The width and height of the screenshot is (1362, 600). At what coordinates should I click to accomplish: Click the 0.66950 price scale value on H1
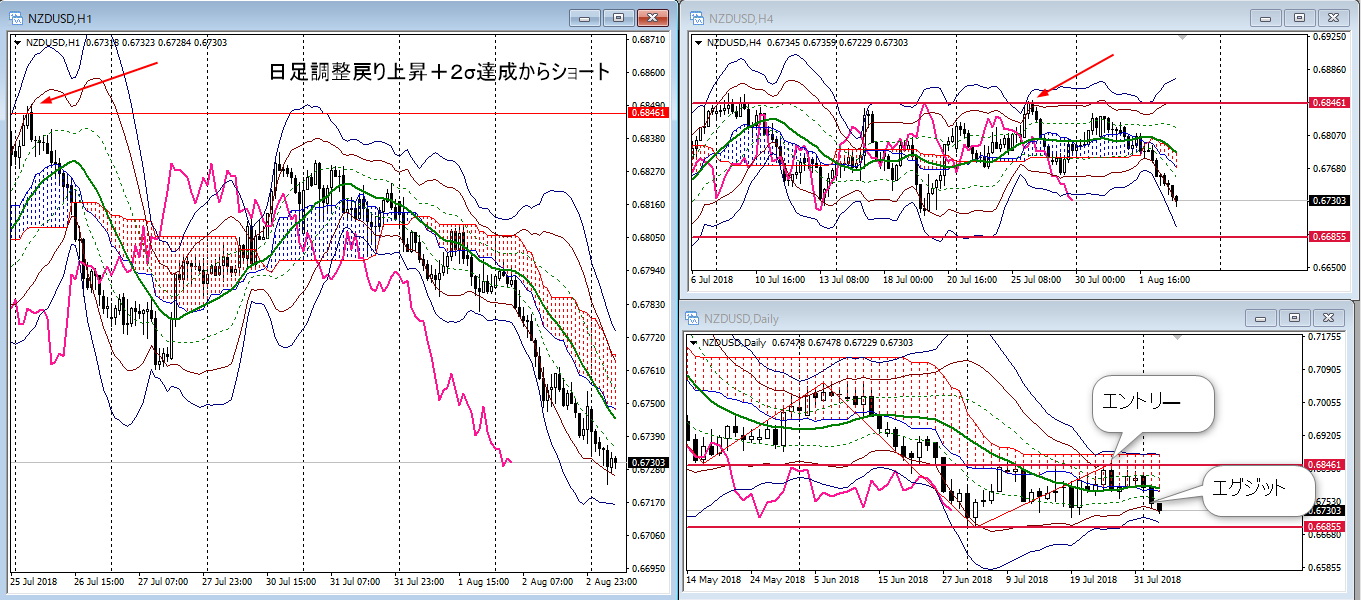click(650, 568)
